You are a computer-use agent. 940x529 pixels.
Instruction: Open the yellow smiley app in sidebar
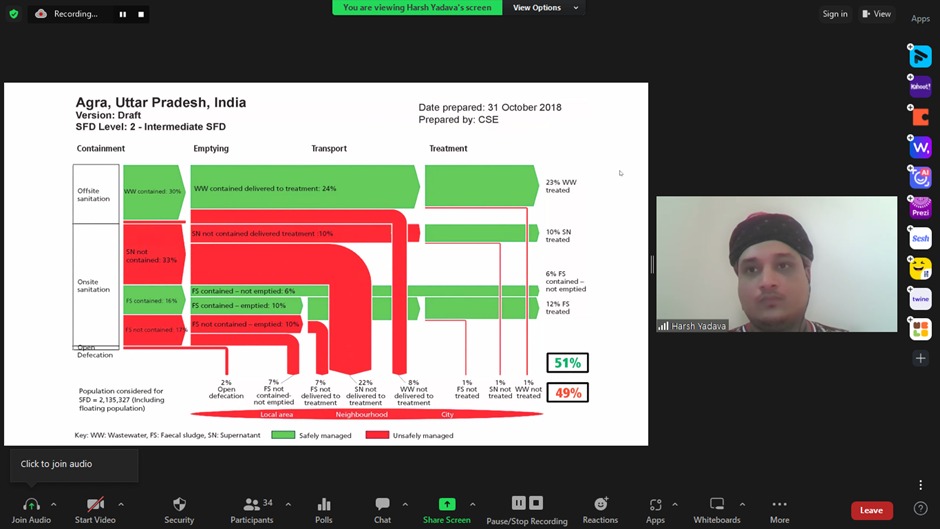pyautogui.click(x=920, y=269)
